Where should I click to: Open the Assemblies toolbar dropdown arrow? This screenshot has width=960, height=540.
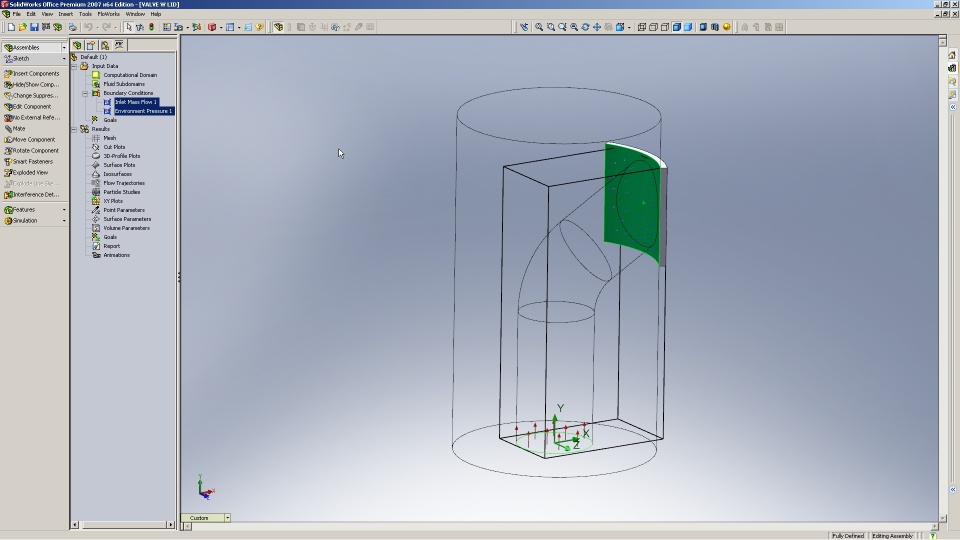pos(64,47)
